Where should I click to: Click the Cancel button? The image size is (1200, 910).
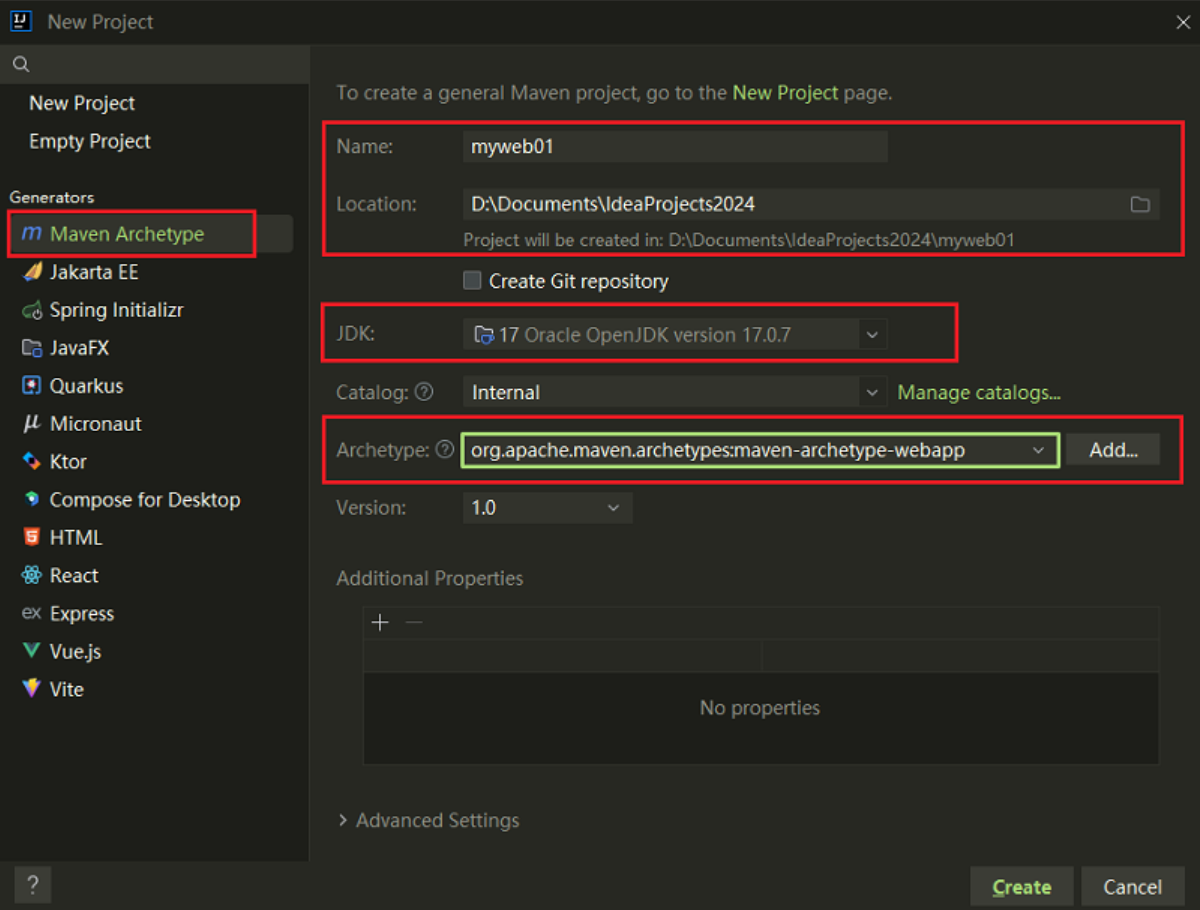(x=1132, y=887)
